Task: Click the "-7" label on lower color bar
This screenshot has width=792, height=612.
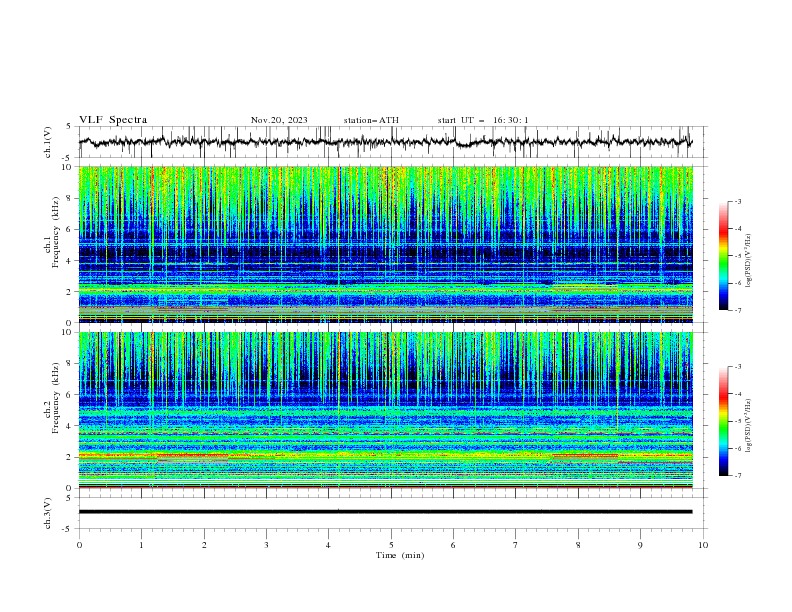Action: [738, 475]
